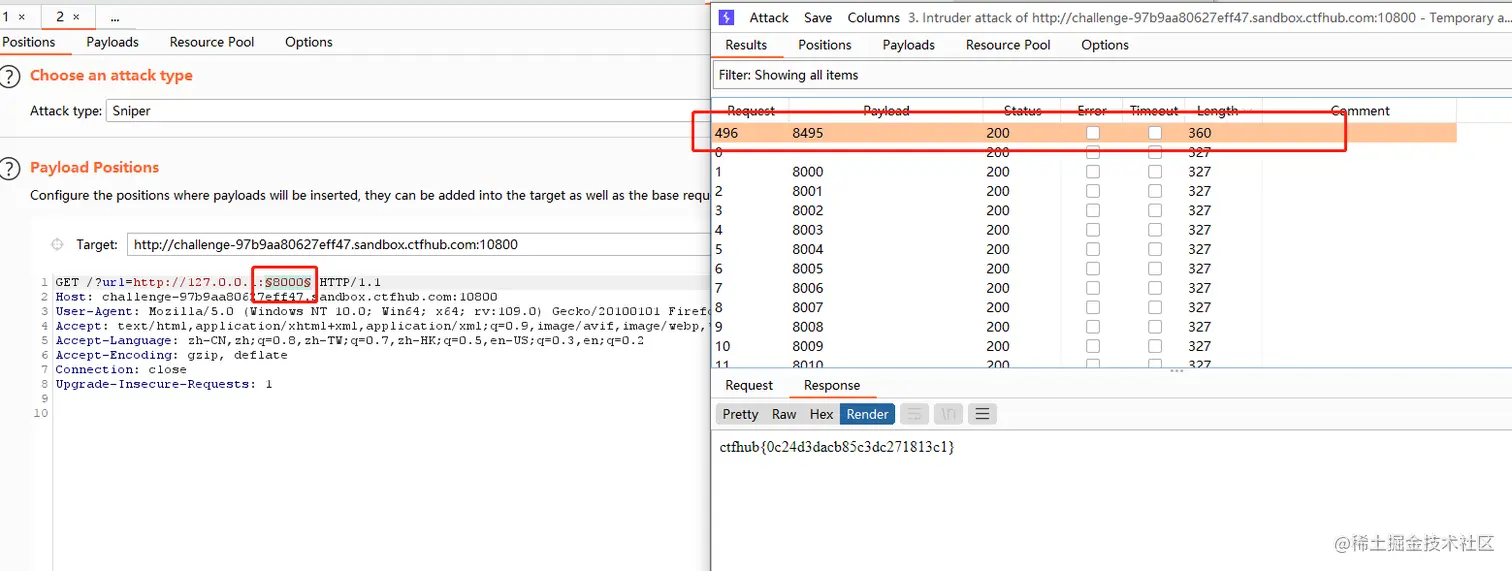
Task: Tick Error checkbox in payload 8006 row
Action: [x=1093, y=288]
